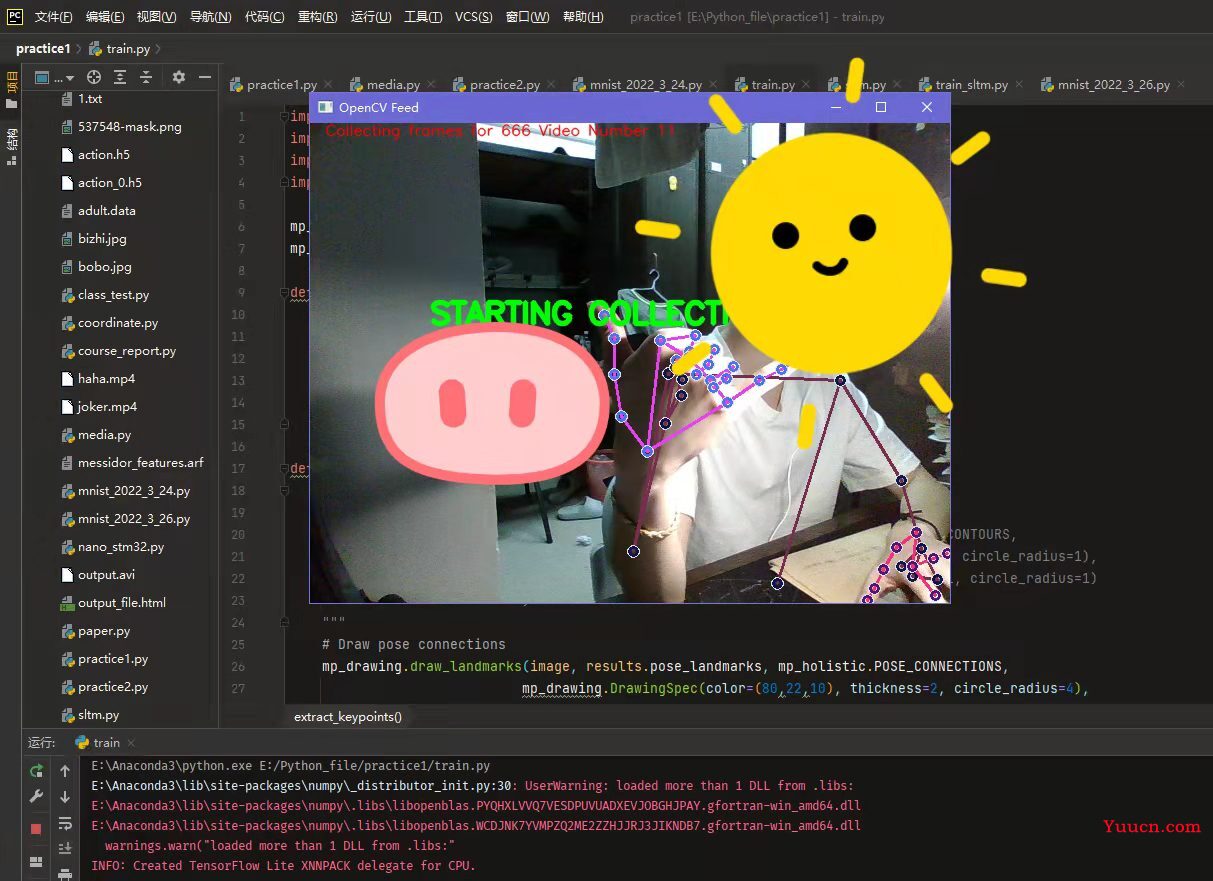Screen dimensions: 1213x881
Task: Open the 窗口(W) menu
Action: tap(527, 17)
